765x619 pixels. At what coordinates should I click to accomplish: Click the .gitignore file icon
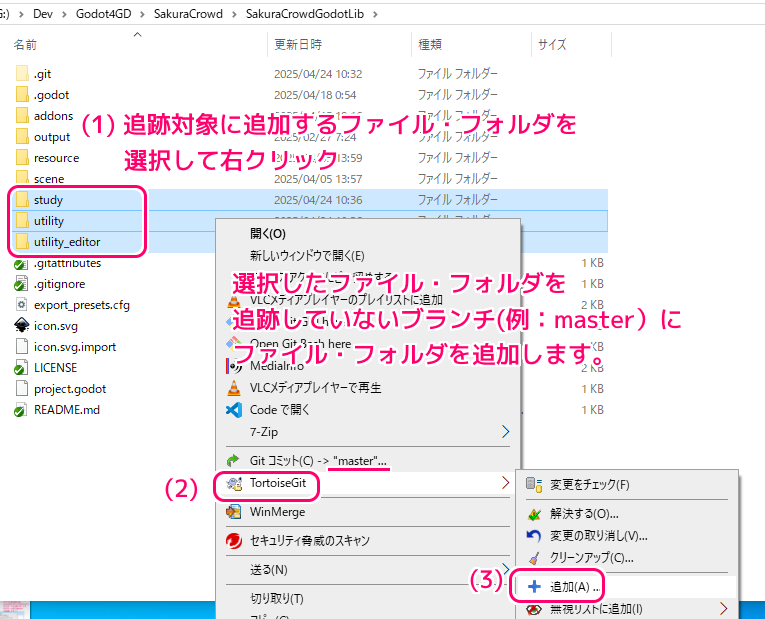21,284
